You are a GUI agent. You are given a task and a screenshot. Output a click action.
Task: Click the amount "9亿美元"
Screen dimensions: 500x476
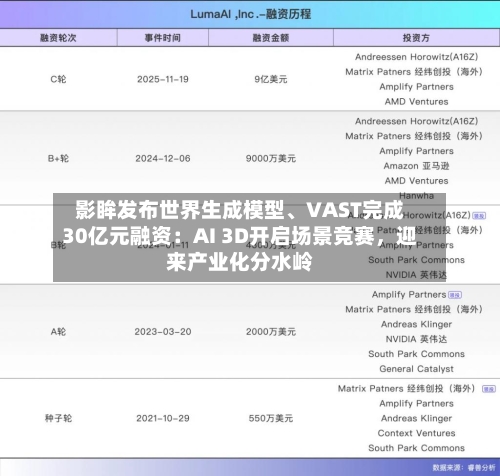(271, 79)
